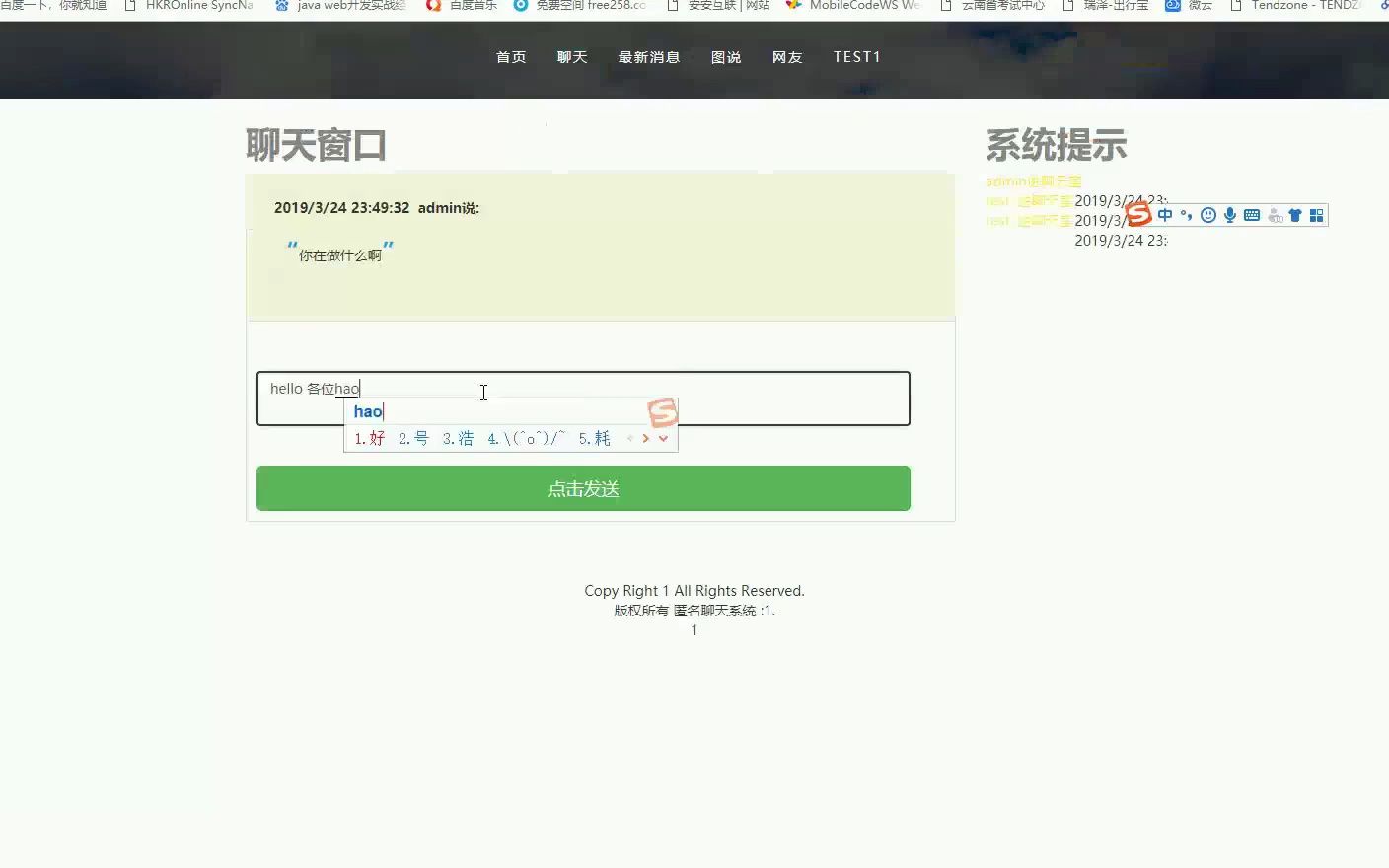Open TEST1 in the navigation menu
The width and height of the screenshot is (1389, 868).
pyautogui.click(x=856, y=57)
